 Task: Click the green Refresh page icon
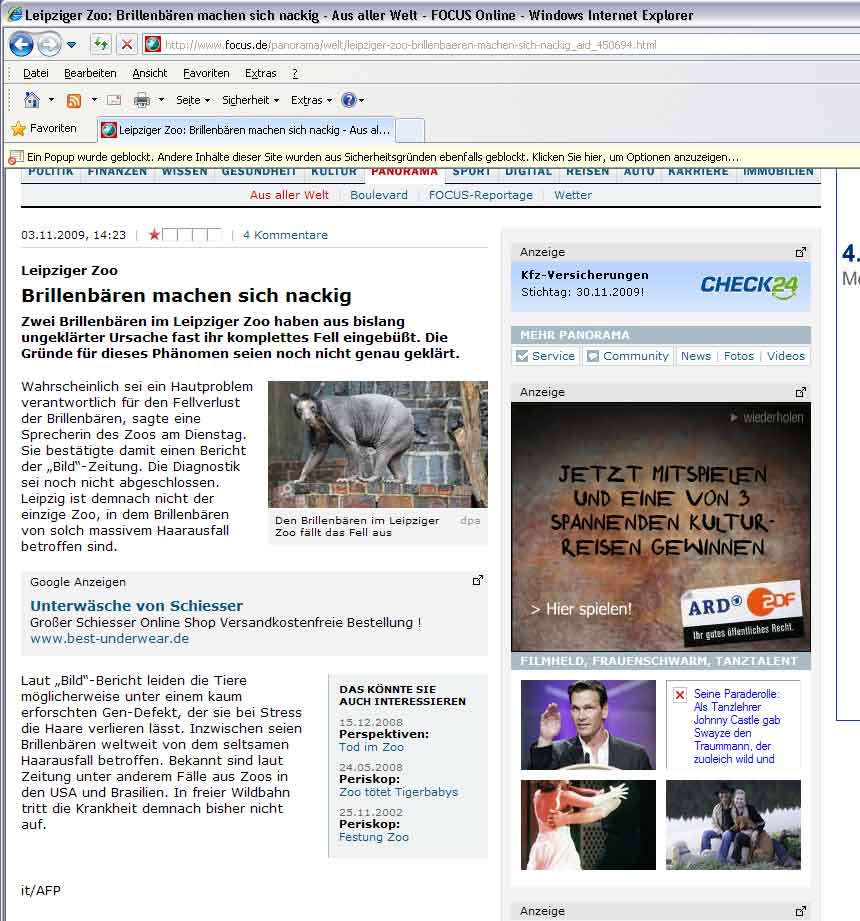(x=100, y=44)
